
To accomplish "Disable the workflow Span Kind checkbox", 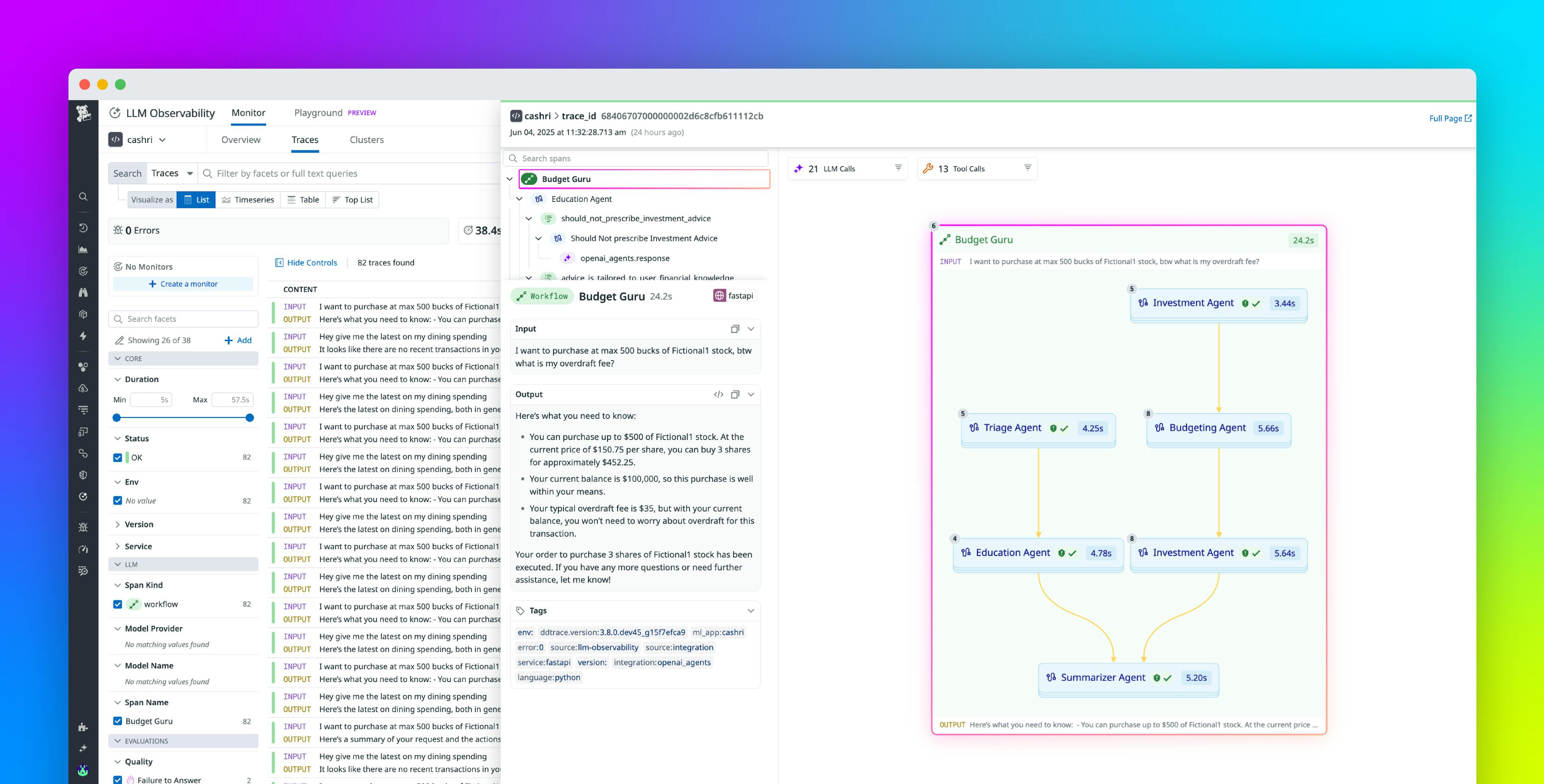I will 118,604.
